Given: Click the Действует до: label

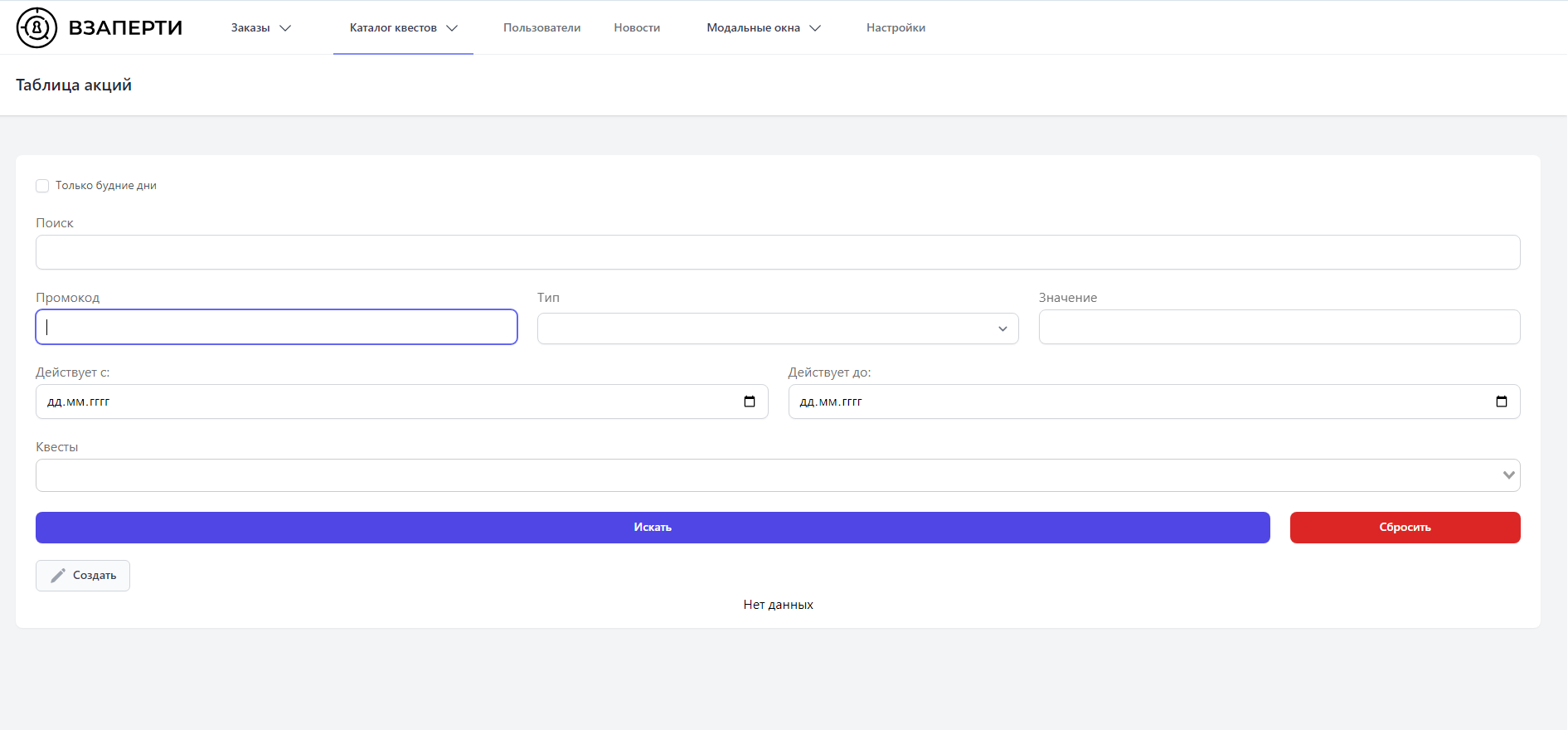Looking at the screenshot, I should coord(830,372).
